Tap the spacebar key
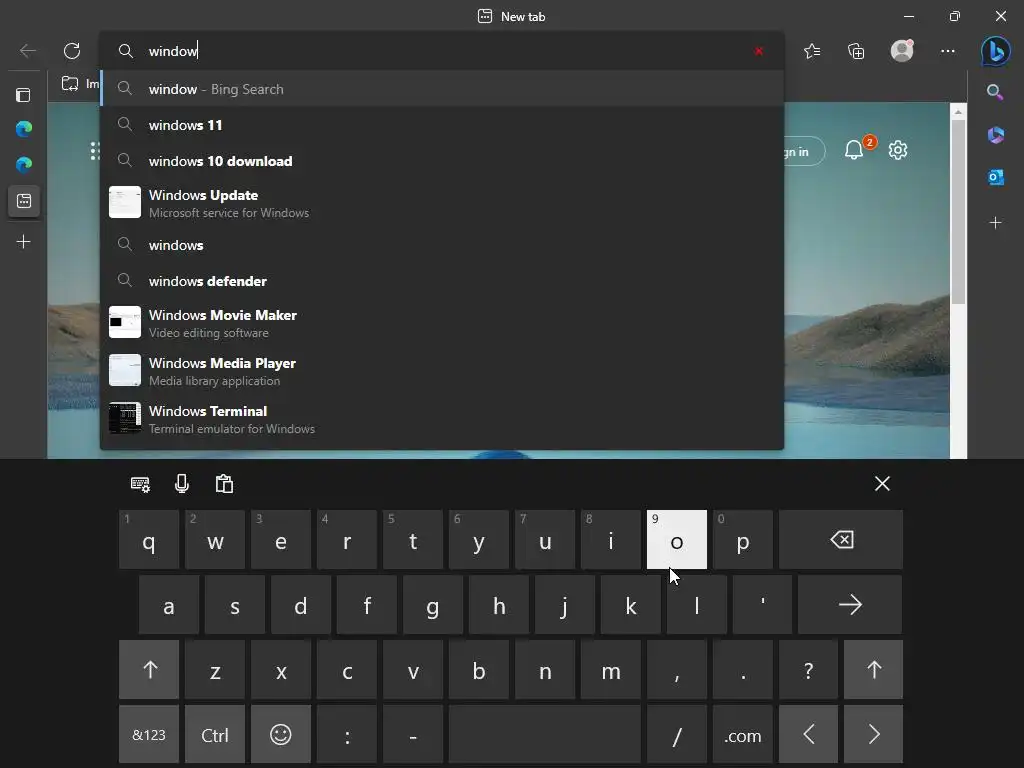The width and height of the screenshot is (1024, 768). pyautogui.click(x=544, y=734)
